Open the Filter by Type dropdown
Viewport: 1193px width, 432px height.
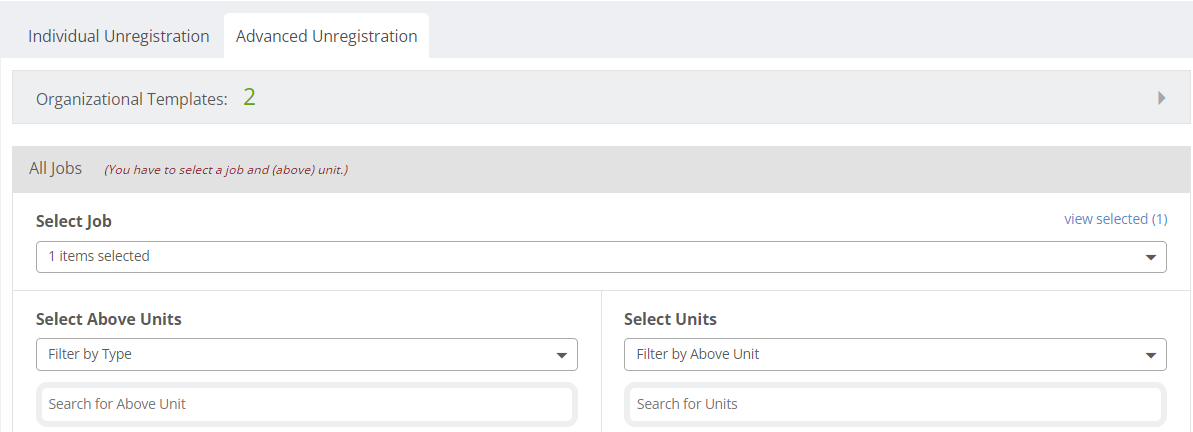tap(307, 354)
